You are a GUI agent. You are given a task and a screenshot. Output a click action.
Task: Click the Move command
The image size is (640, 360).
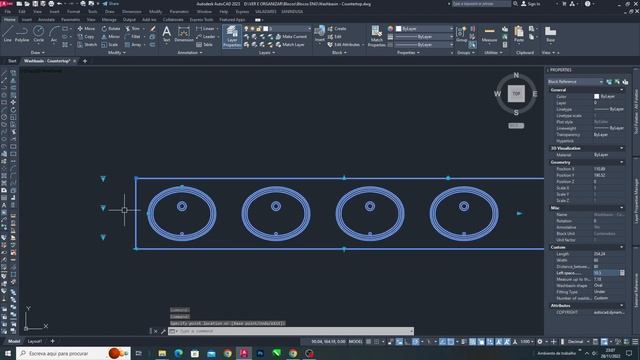point(86,29)
